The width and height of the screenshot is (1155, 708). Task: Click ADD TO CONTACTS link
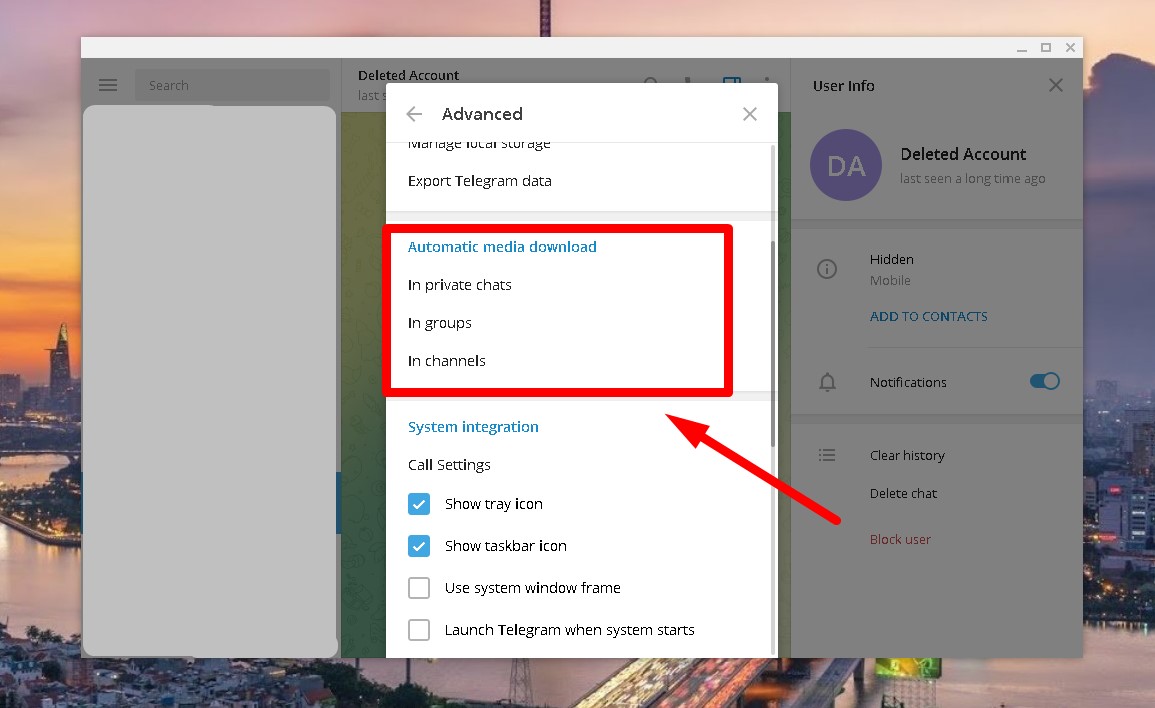928,317
